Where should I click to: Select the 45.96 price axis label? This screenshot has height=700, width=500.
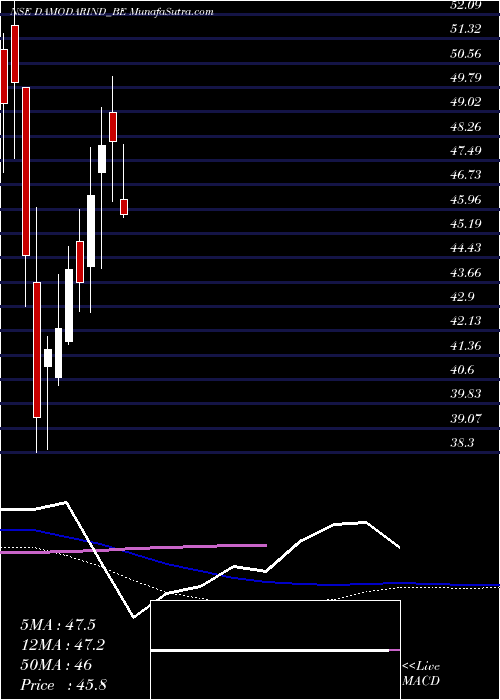(465, 200)
